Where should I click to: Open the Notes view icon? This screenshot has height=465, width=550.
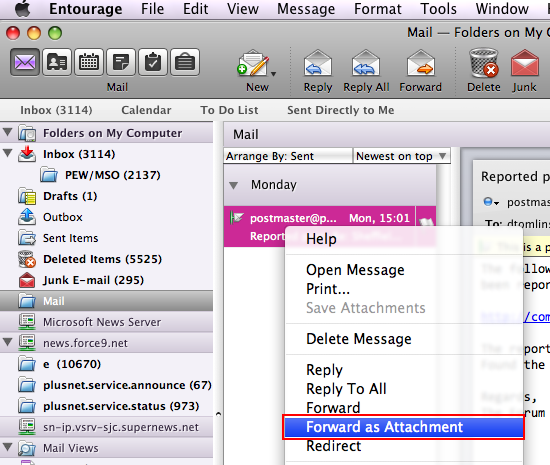pos(121,62)
